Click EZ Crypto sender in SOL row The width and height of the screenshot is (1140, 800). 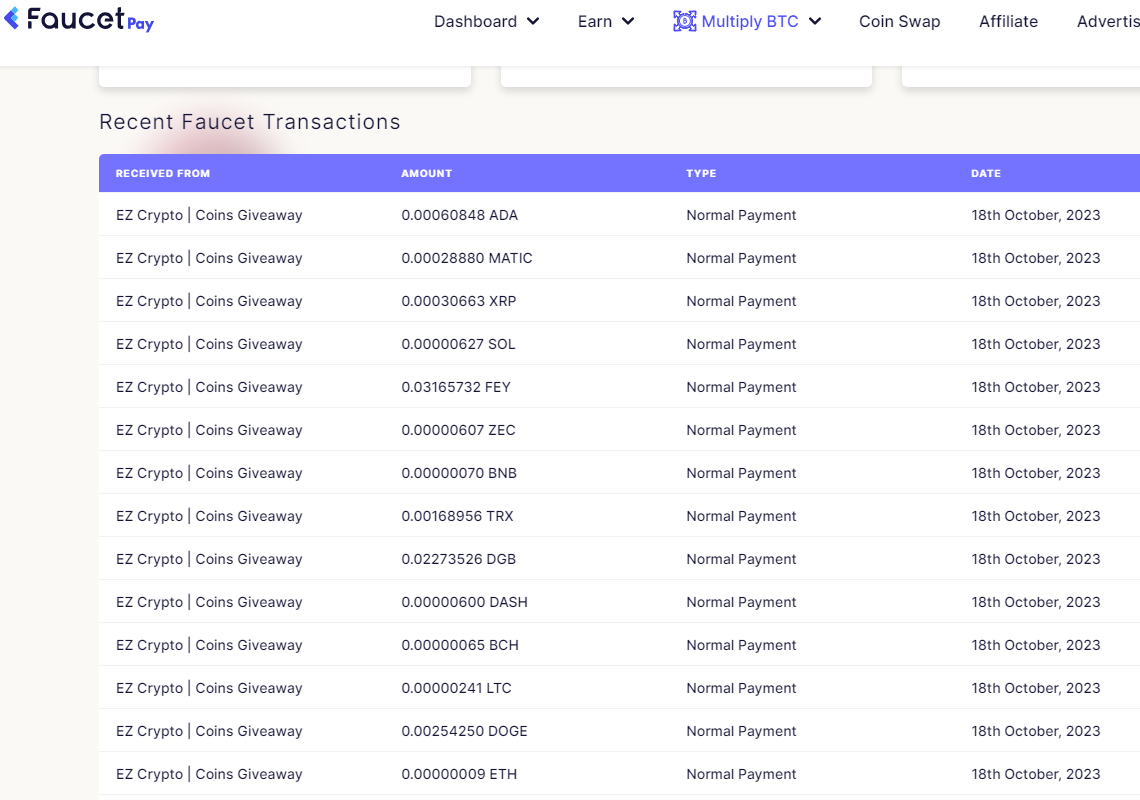(209, 344)
